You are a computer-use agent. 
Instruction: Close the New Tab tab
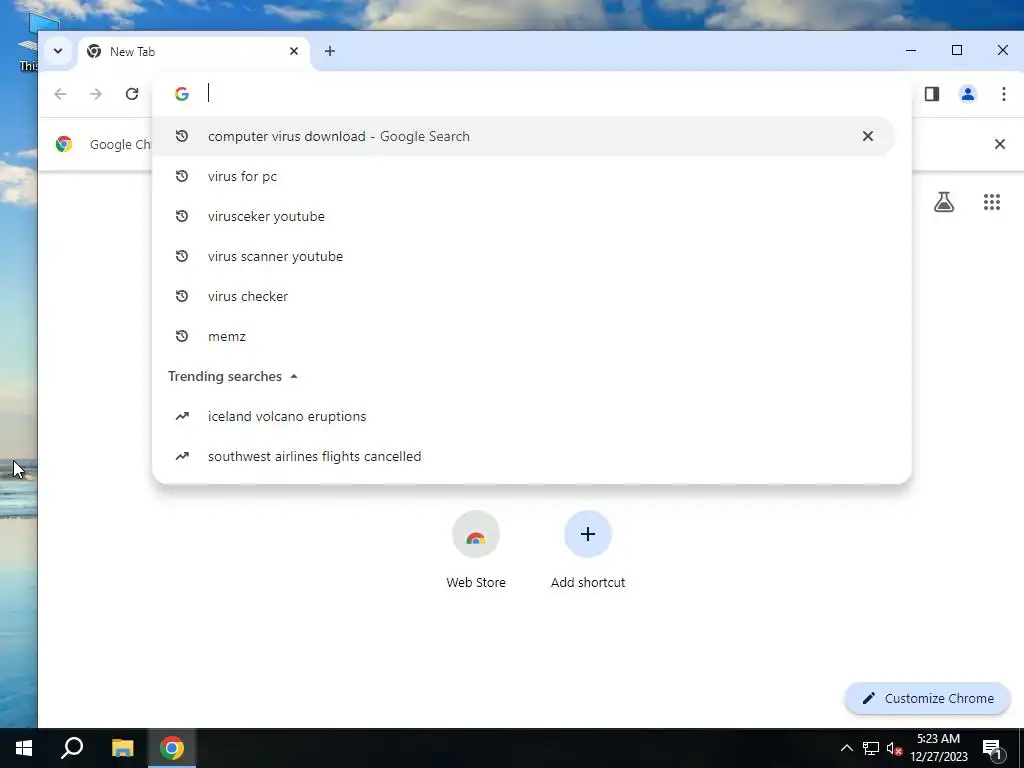[294, 51]
